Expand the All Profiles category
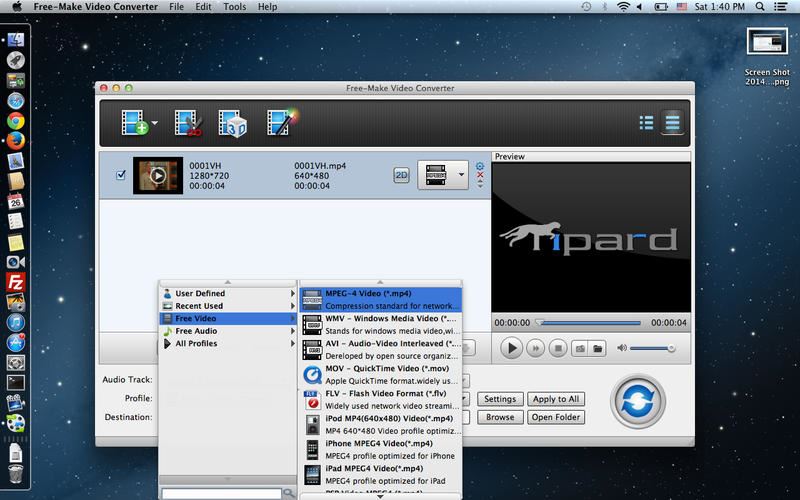800x500 pixels. tap(228, 343)
